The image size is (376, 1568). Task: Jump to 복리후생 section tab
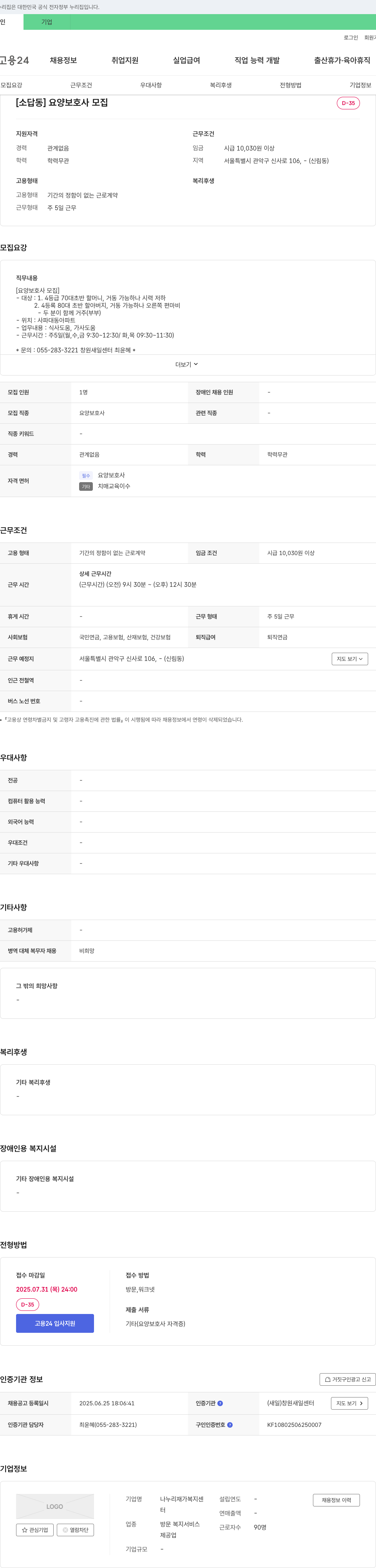(221, 85)
